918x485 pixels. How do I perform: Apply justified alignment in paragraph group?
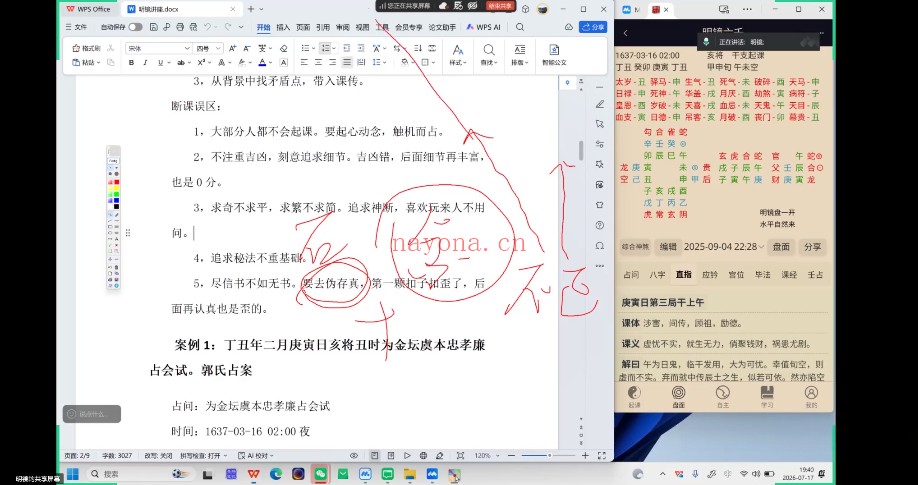point(347,63)
